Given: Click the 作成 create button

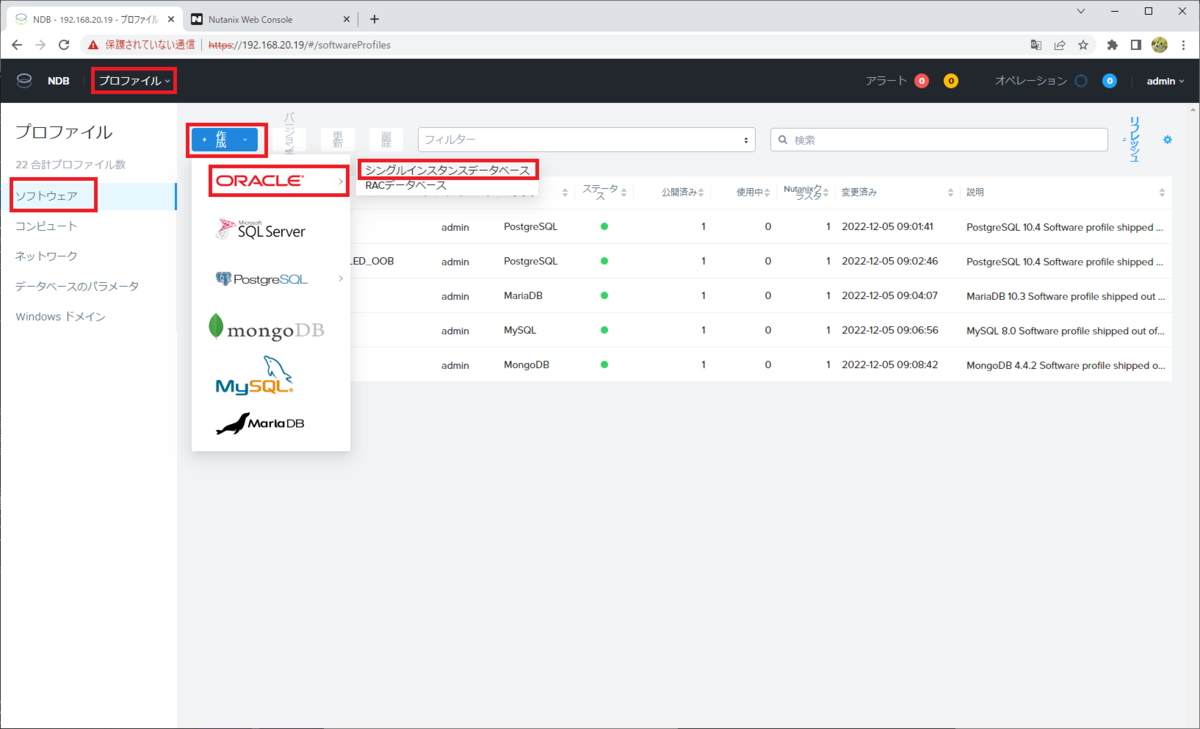Looking at the screenshot, I should pos(225,140).
